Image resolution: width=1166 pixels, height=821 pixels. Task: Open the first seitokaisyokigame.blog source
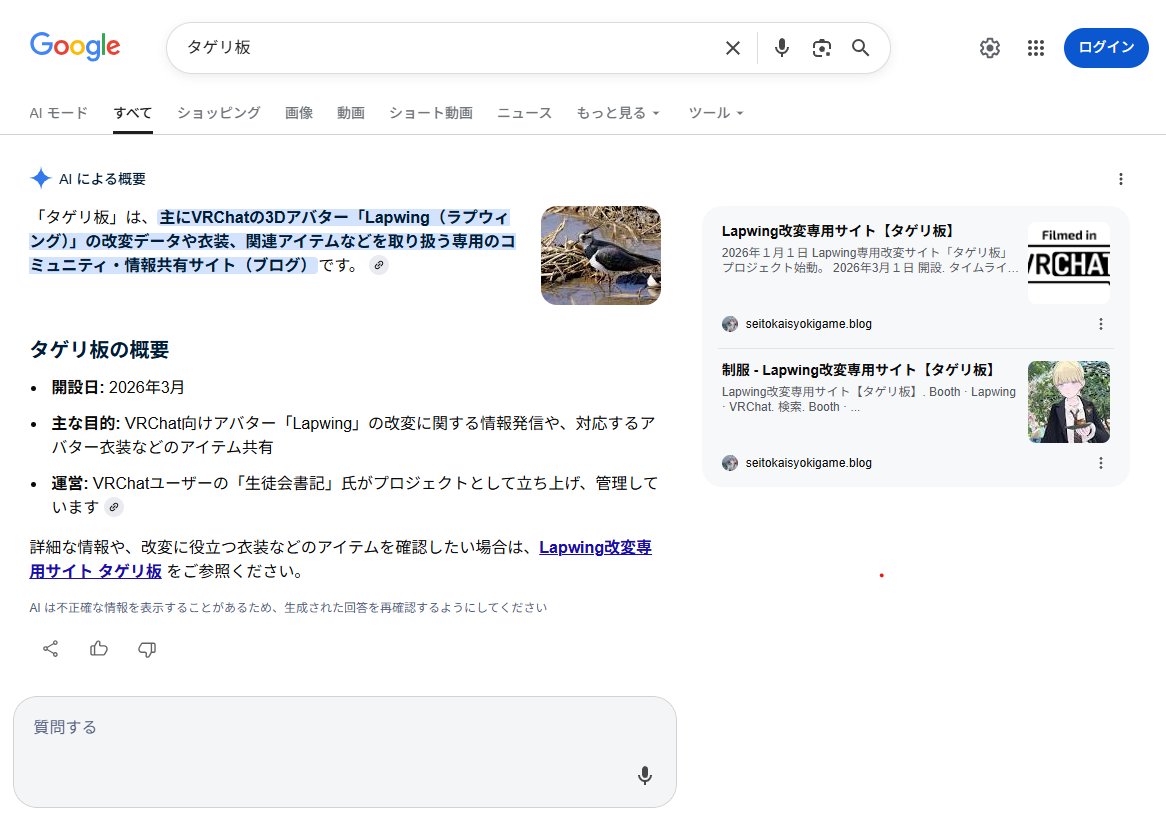coord(808,324)
